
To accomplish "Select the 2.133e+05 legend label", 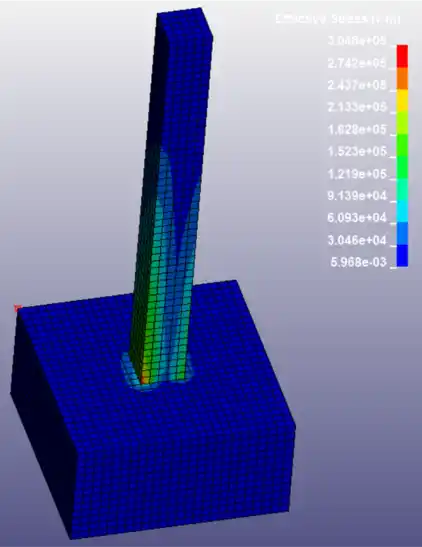I will (357, 107).
